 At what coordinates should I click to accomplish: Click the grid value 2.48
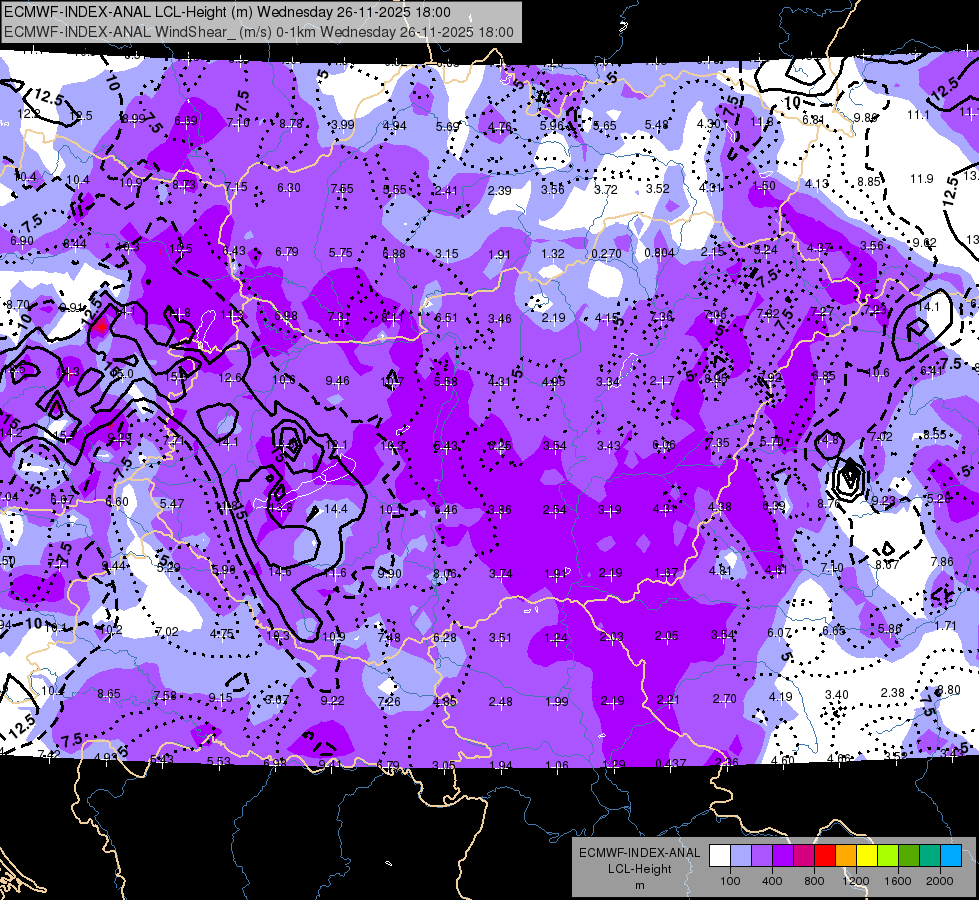(500, 701)
